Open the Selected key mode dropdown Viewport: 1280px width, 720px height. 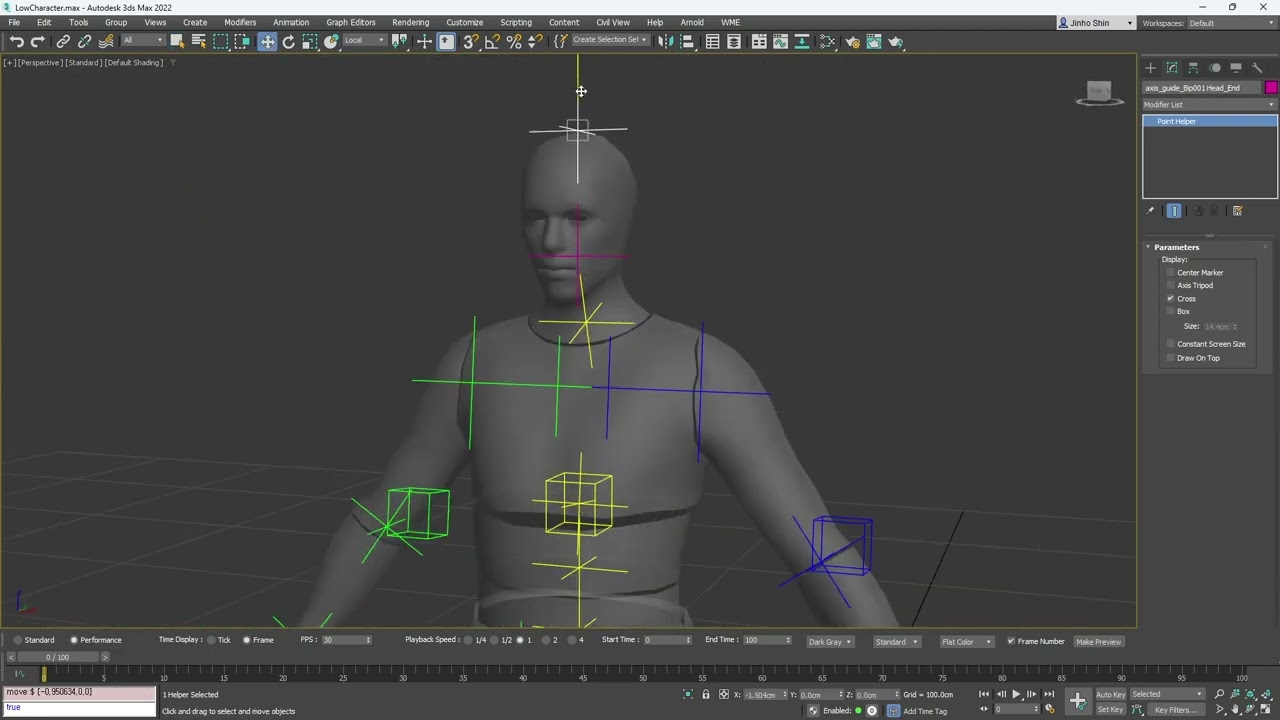pyautogui.click(x=1166, y=694)
